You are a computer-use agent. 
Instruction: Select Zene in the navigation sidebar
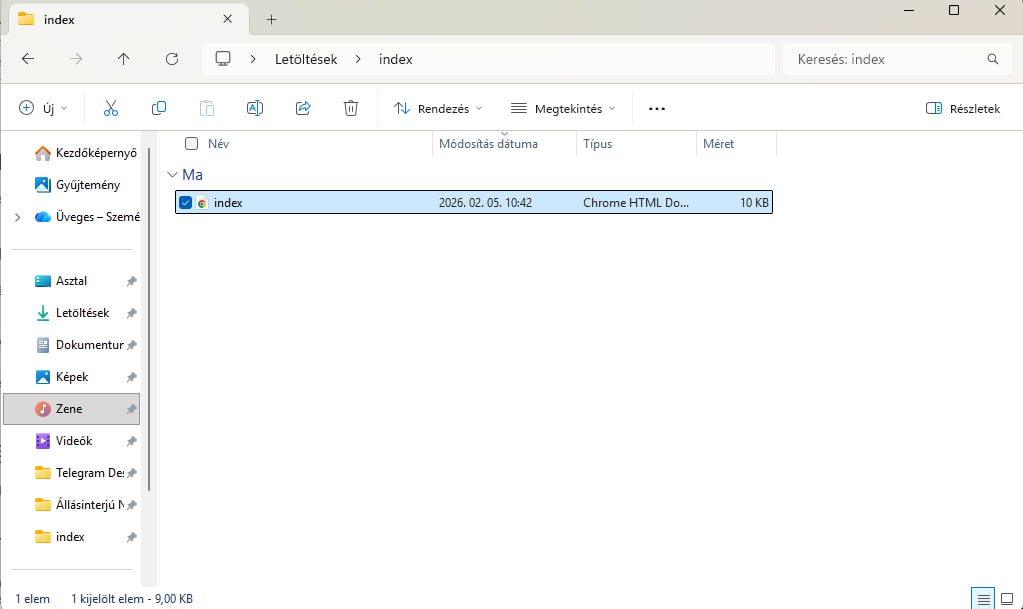tap(69, 409)
